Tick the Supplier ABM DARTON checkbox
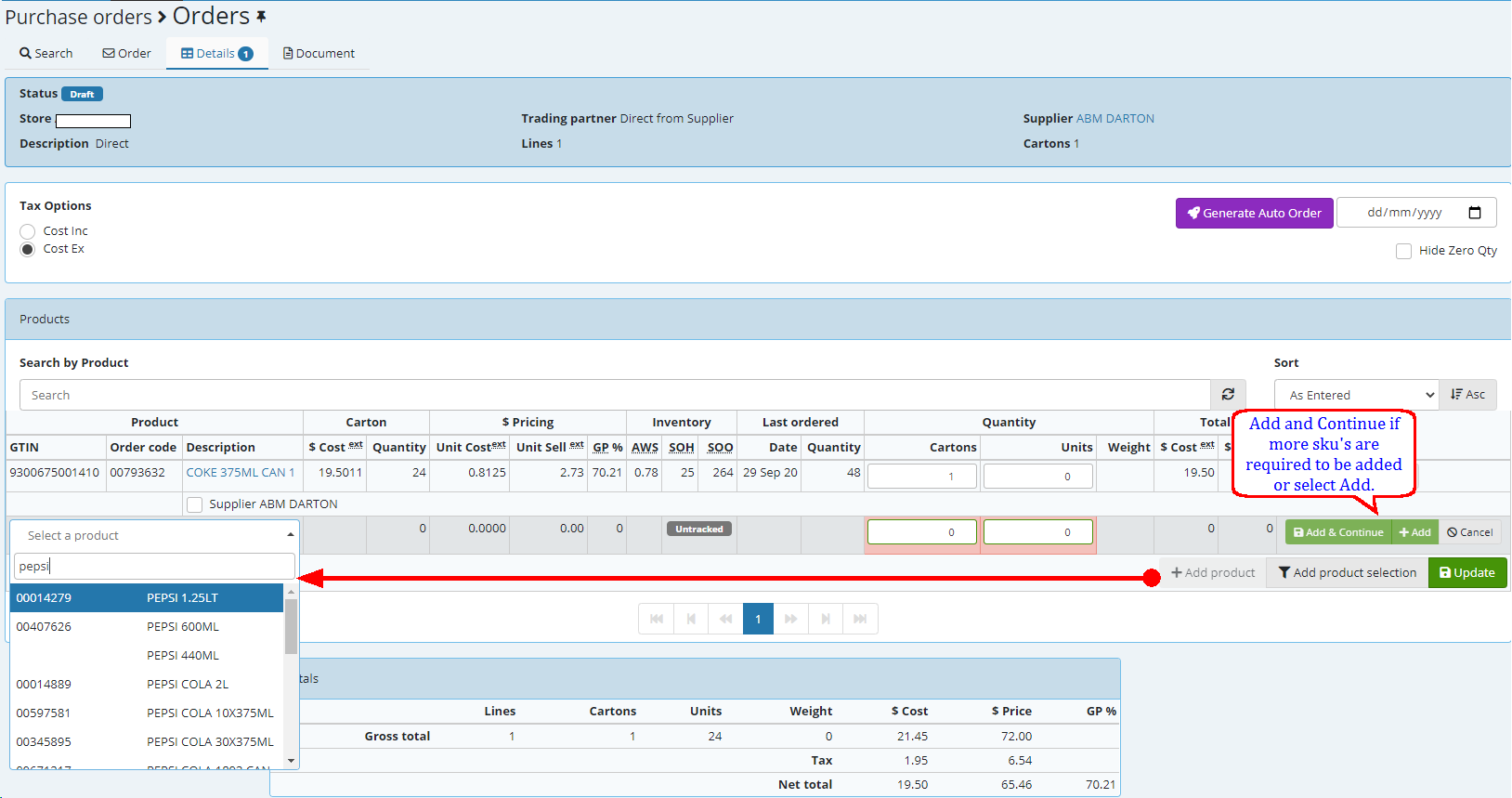This screenshot has width=1512, height=798. 195,504
